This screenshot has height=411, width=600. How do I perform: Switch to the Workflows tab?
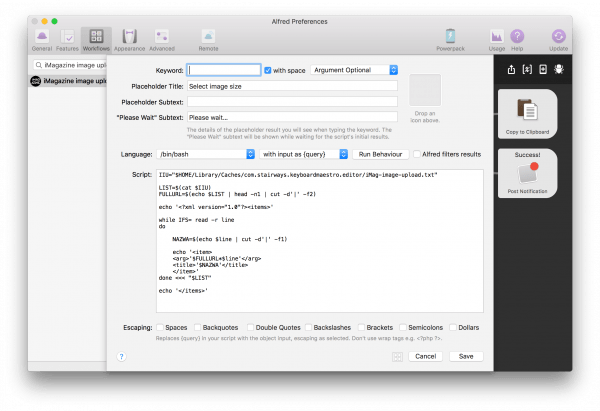(96, 40)
